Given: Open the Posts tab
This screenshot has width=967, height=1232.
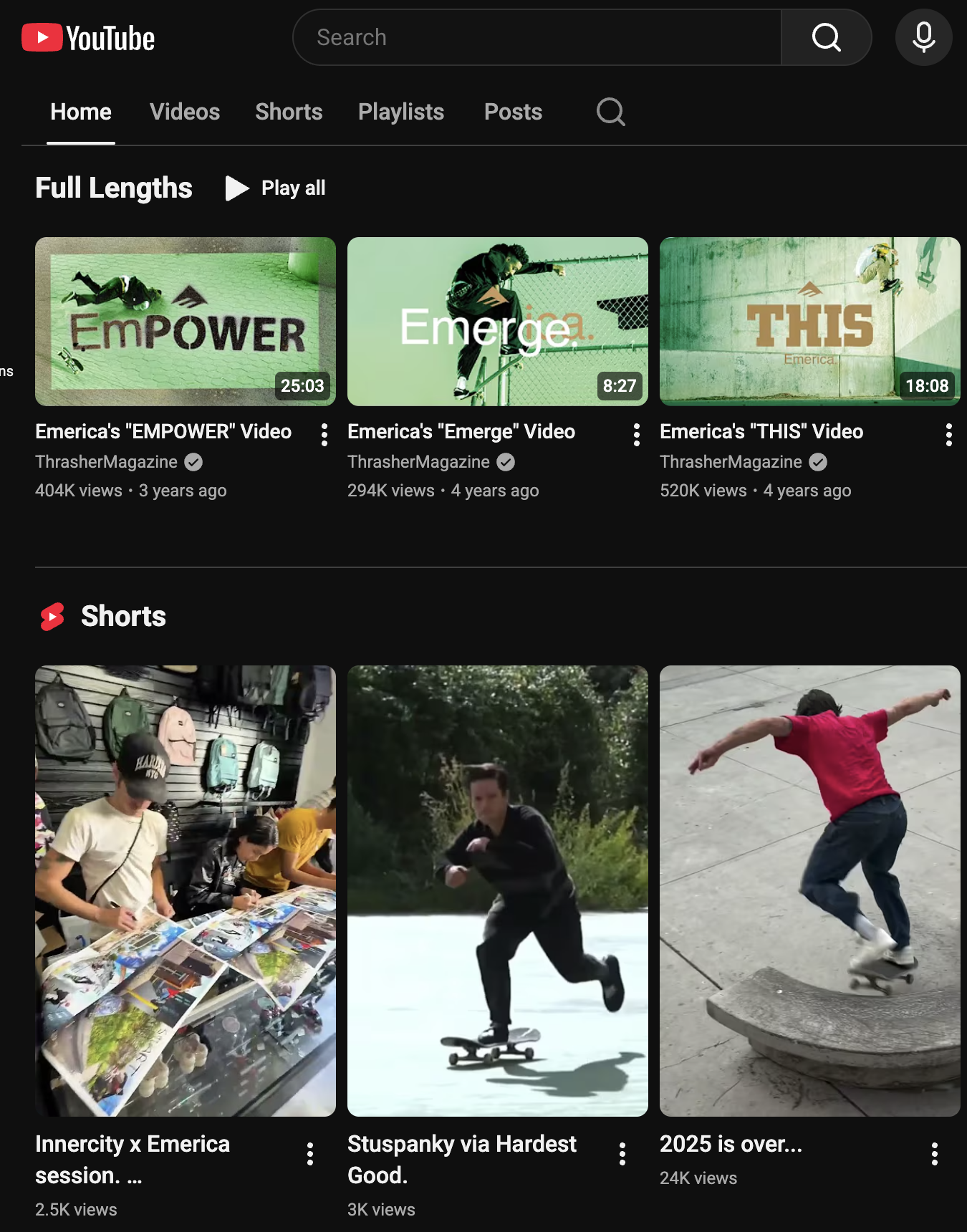Looking at the screenshot, I should pos(513,112).
